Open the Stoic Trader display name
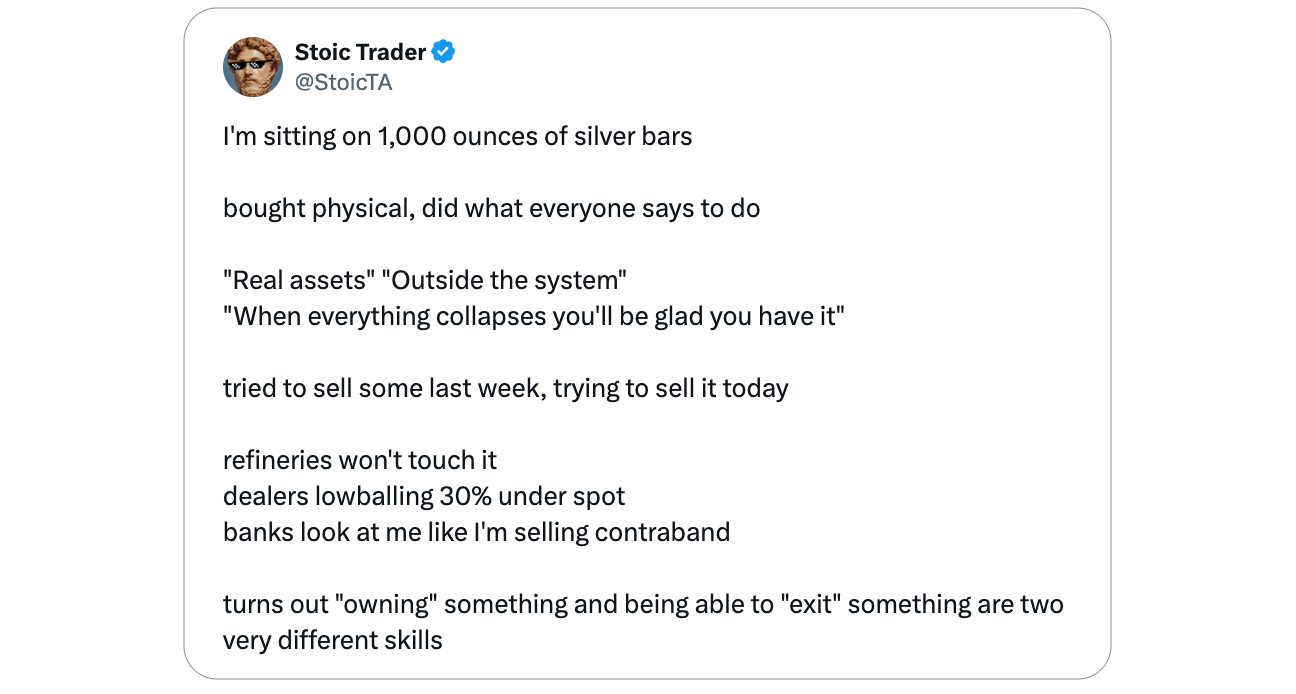 point(360,52)
